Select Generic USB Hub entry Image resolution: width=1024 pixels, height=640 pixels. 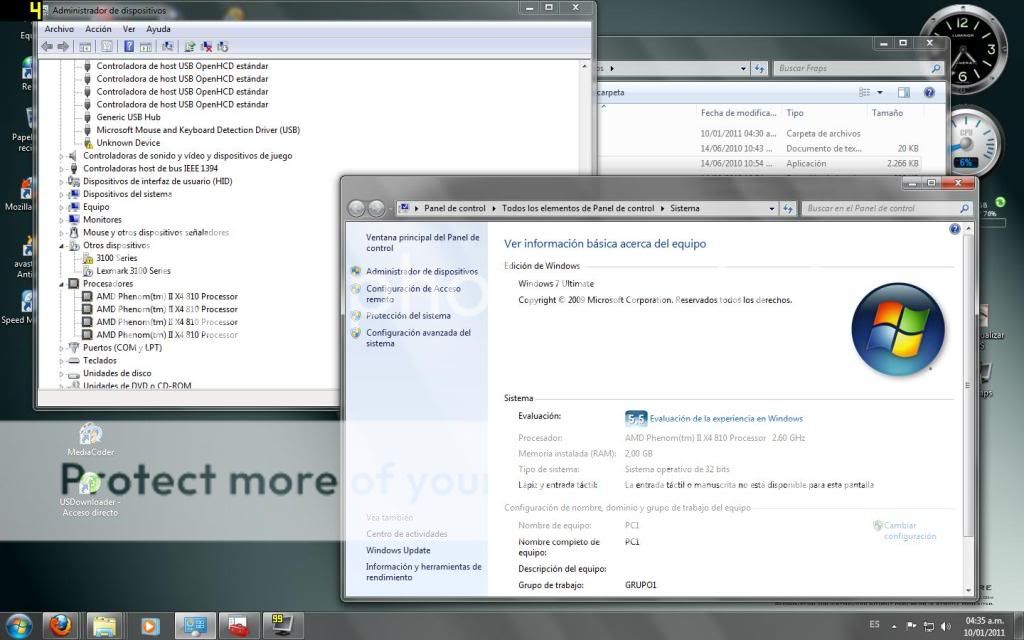[128, 117]
